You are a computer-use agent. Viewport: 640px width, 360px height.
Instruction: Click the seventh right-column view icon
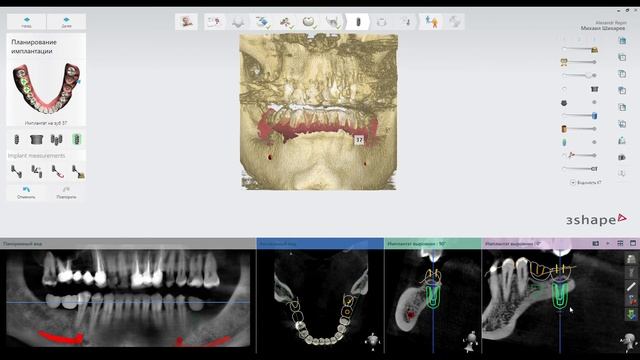(622, 140)
